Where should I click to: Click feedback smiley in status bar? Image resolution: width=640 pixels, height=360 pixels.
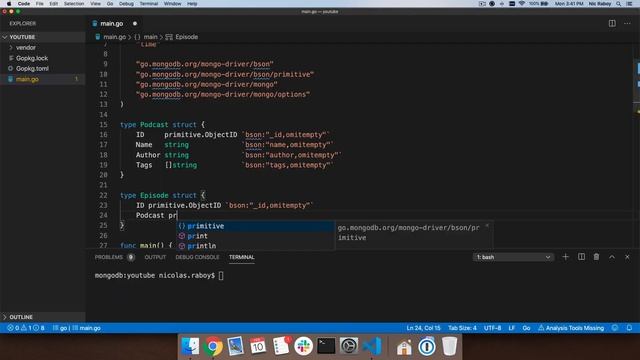pyautogui.click(x=615, y=328)
